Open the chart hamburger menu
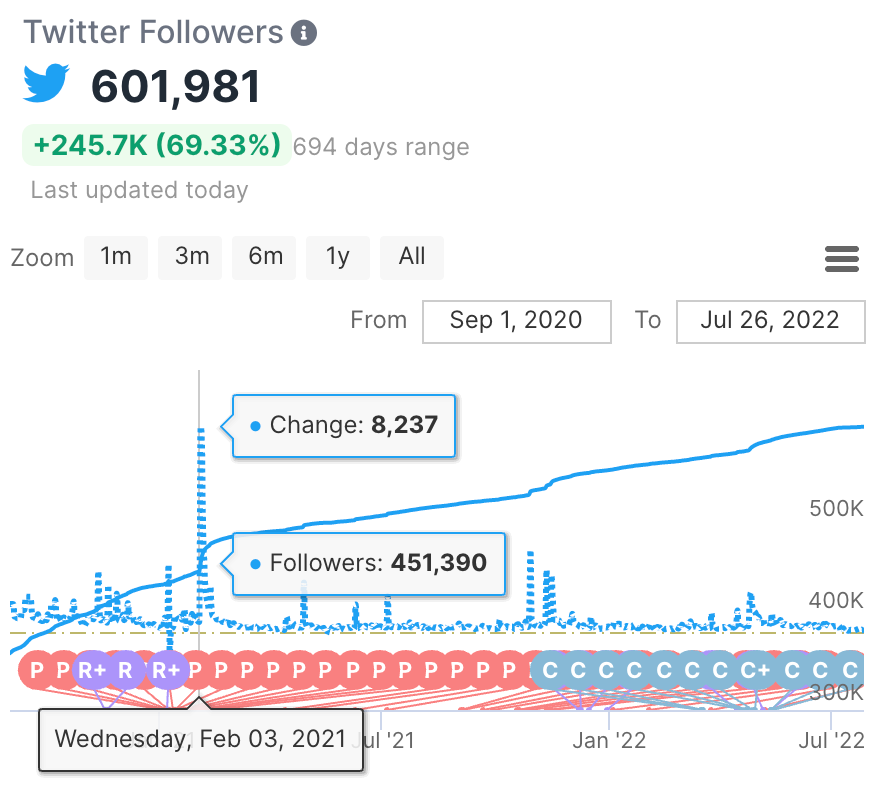The image size is (882, 788). [x=842, y=259]
